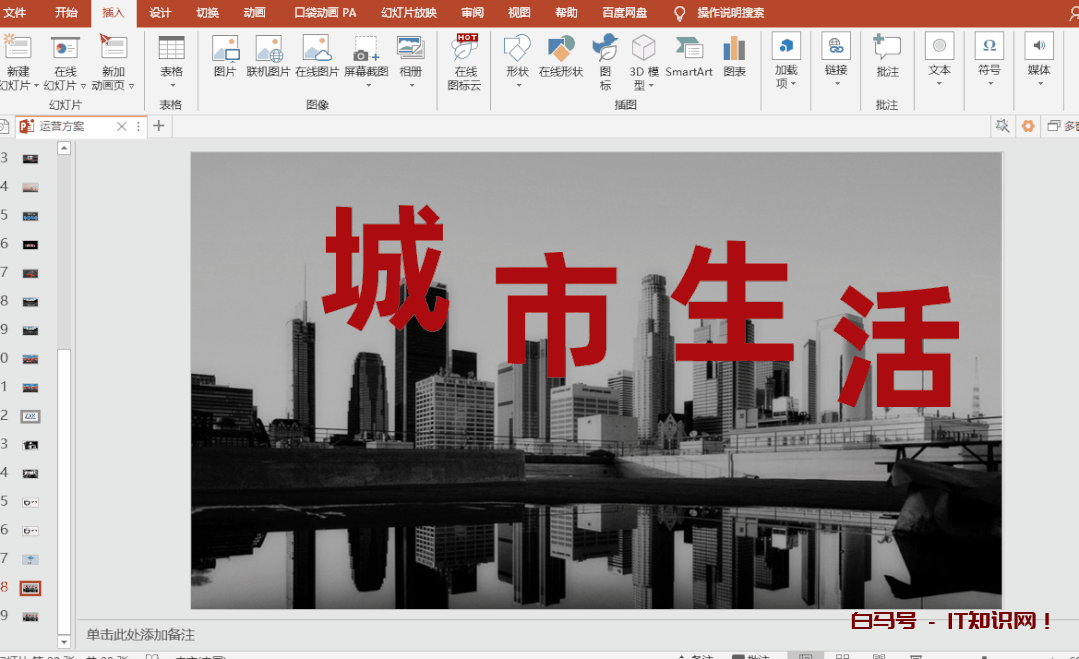The height and width of the screenshot is (659, 1079).
Task: Open the 3D 模型 dropdown menu
Action: [x=644, y=62]
